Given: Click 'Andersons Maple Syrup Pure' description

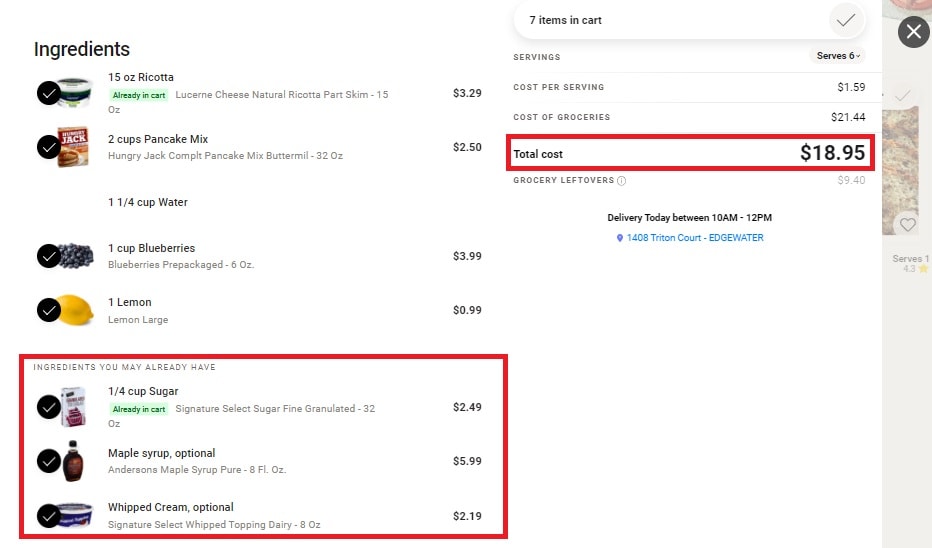Looking at the screenshot, I should [x=197, y=470].
